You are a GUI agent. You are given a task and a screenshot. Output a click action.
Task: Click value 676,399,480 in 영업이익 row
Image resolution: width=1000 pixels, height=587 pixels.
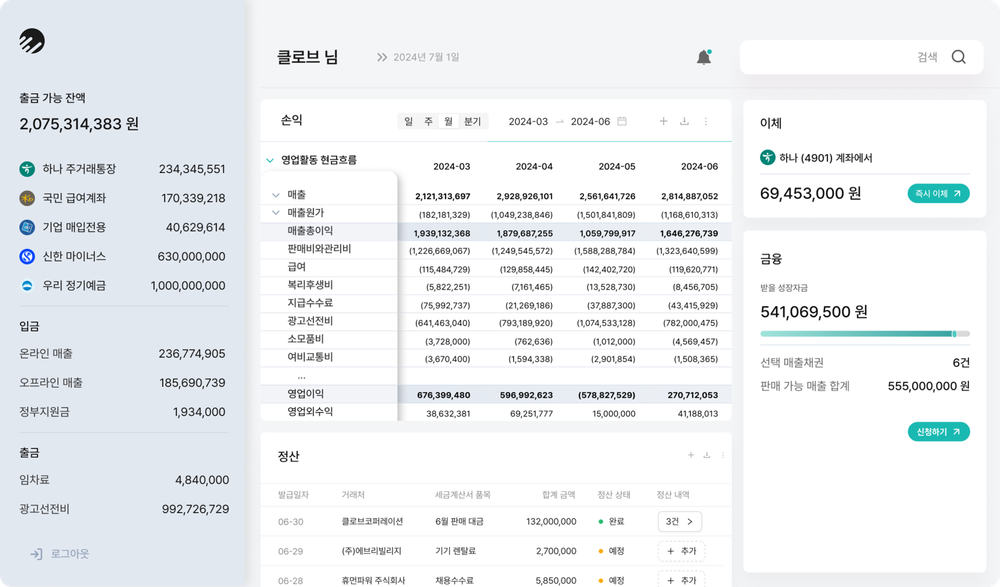click(443, 395)
